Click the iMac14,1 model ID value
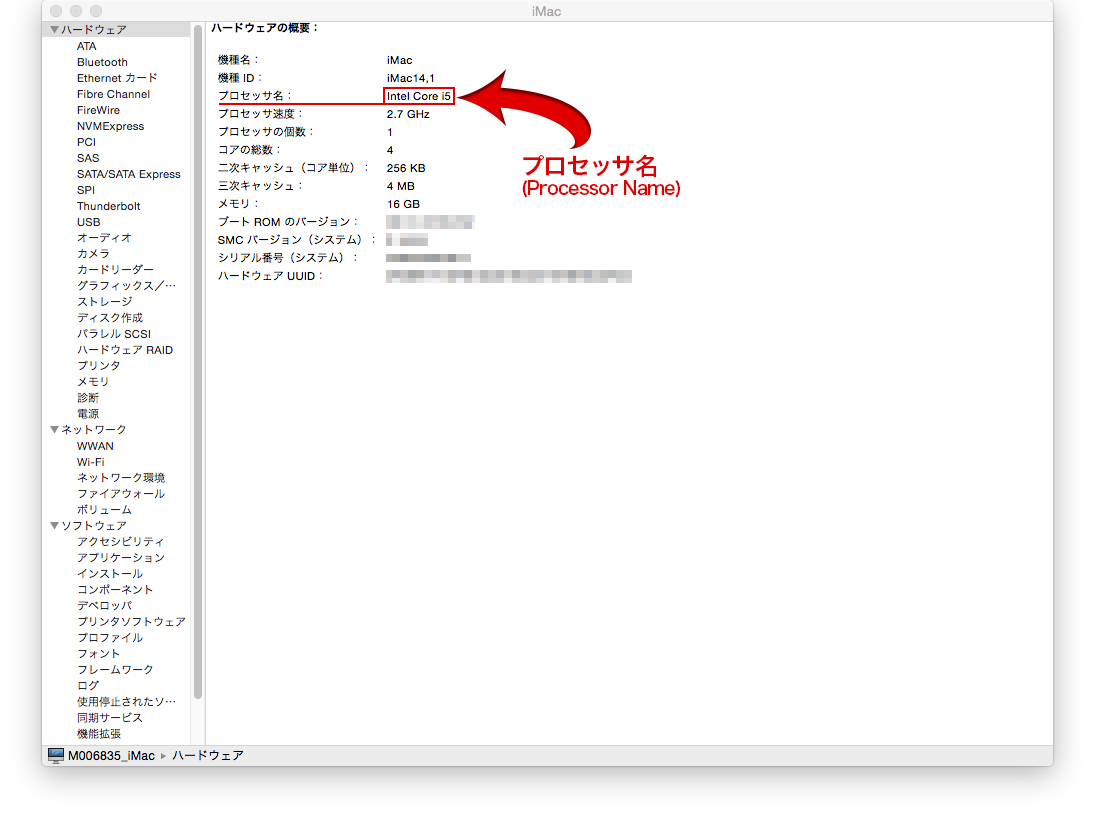Screen dimensions: 1095x826 point(411,78)
